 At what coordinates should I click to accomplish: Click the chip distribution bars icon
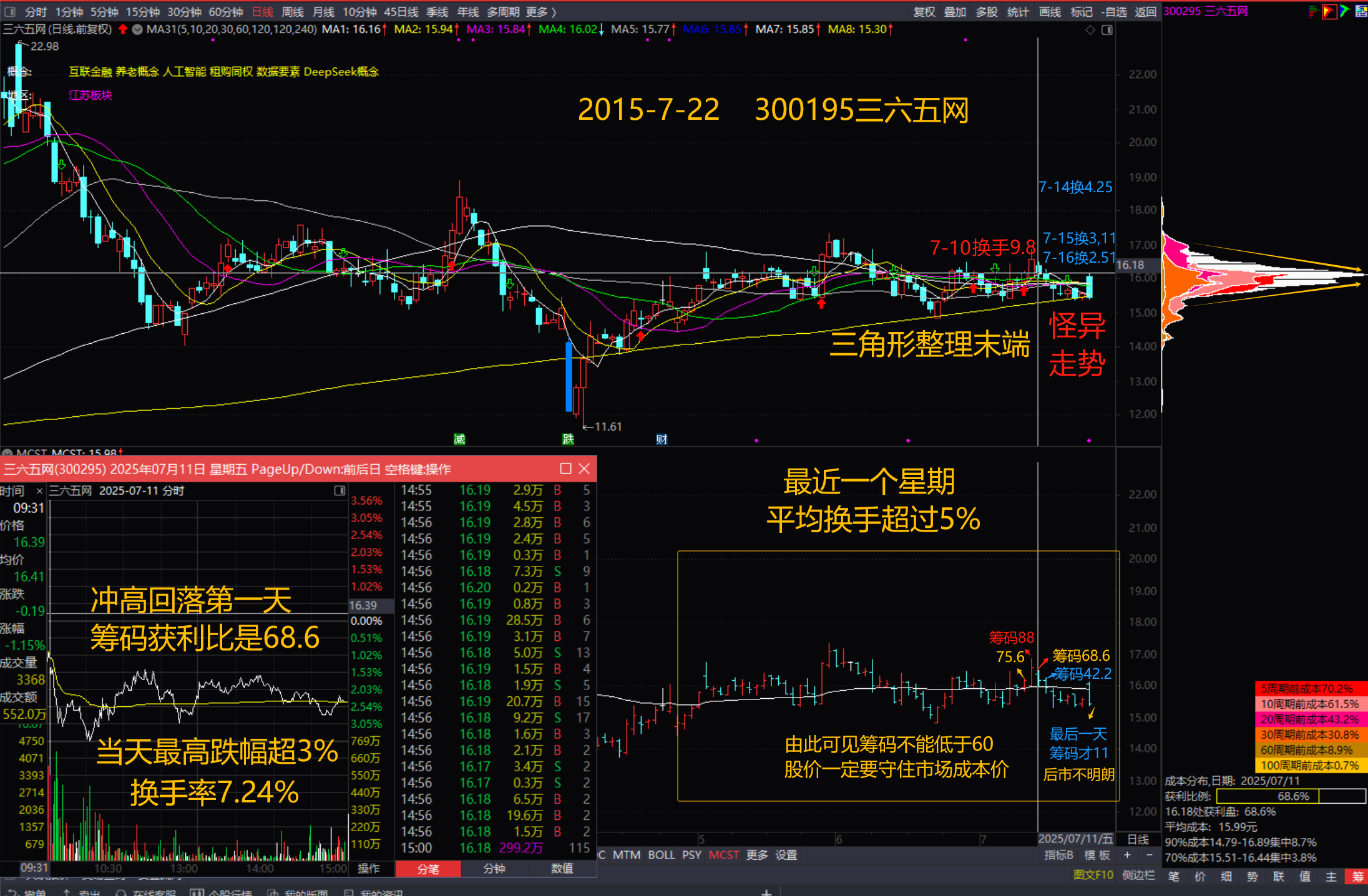[x=1313, y=11]
